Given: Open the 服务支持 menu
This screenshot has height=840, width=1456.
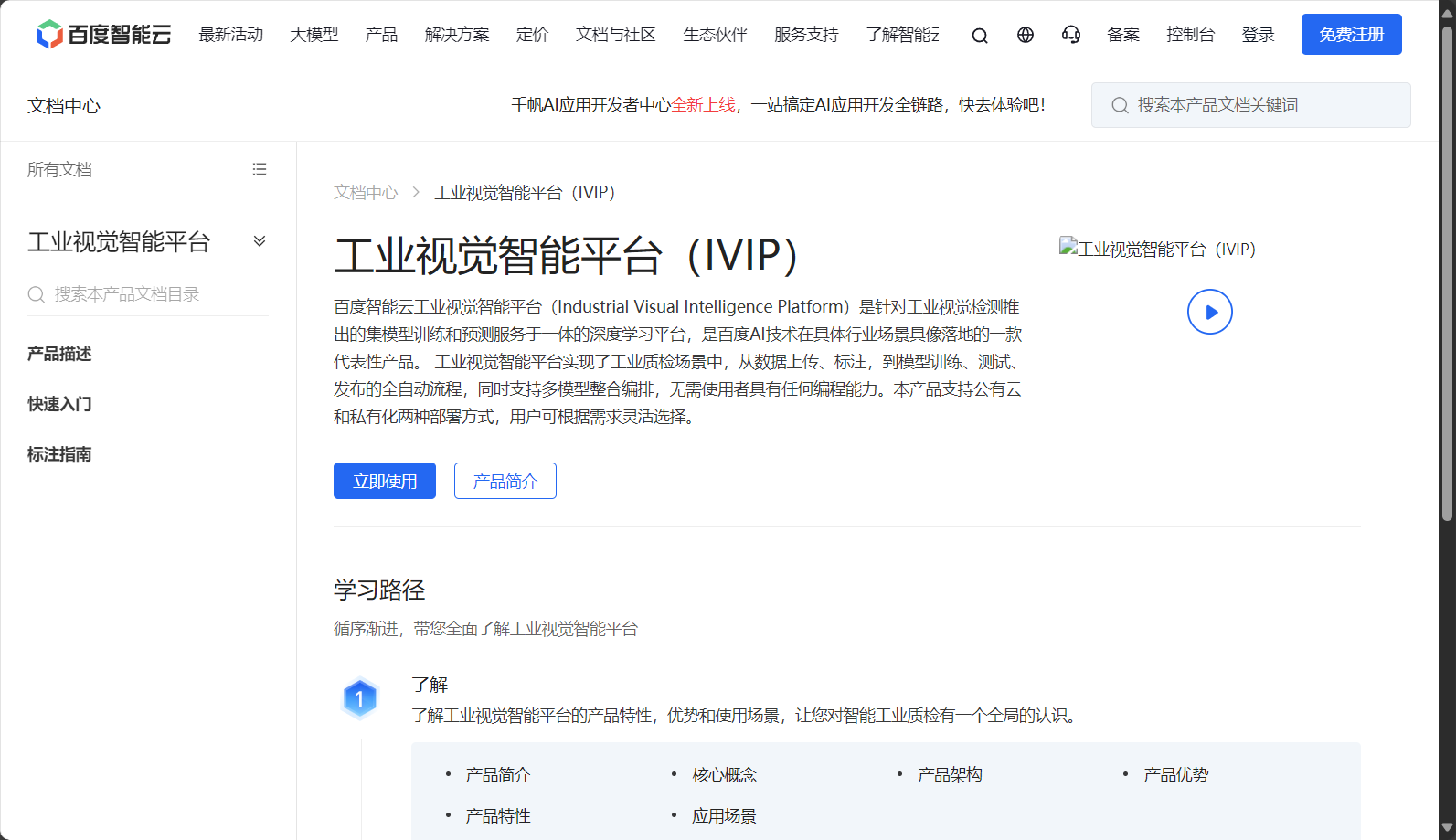Looking at the screenshot, I should [x=806, y=35].
